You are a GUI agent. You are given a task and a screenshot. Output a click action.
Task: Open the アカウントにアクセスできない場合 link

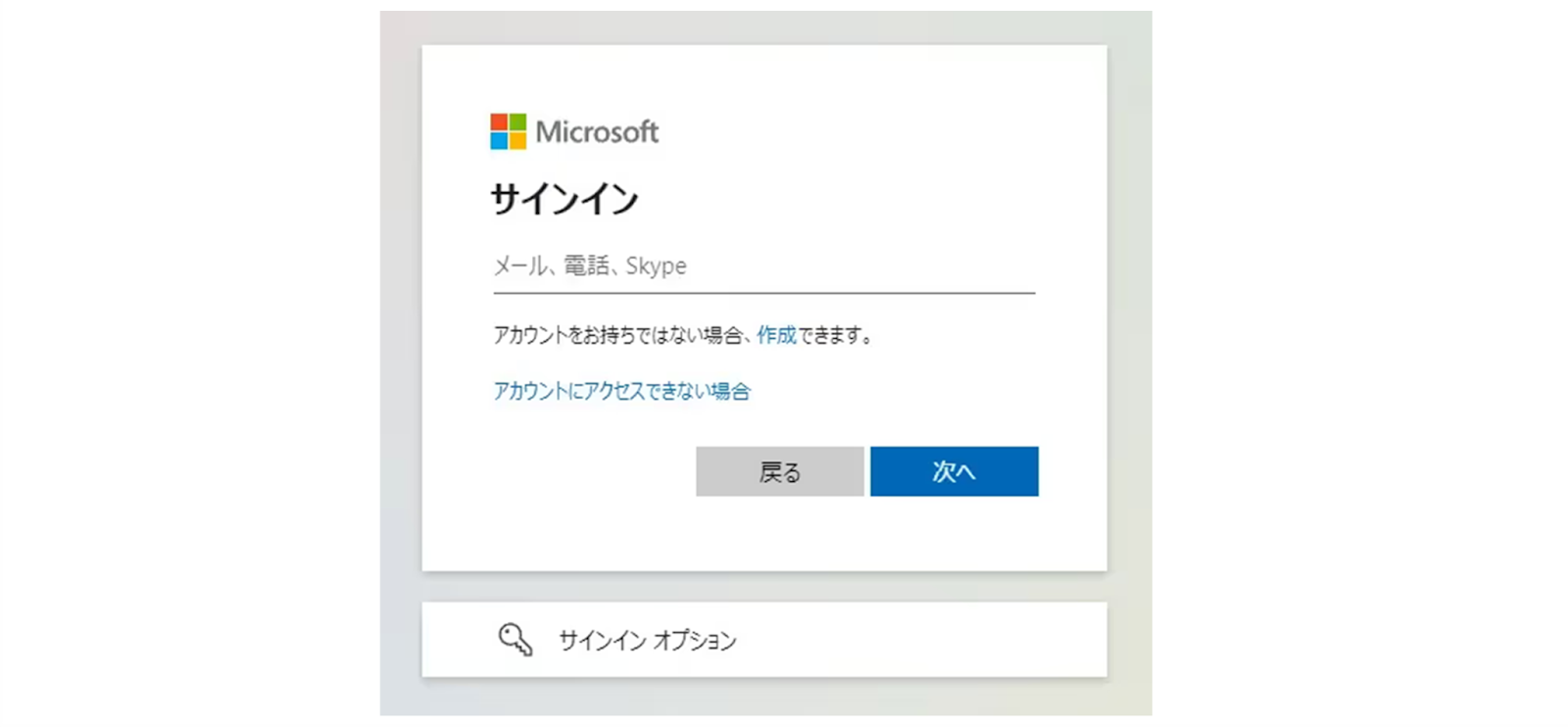pyautogui.click(x=621, y=391)
